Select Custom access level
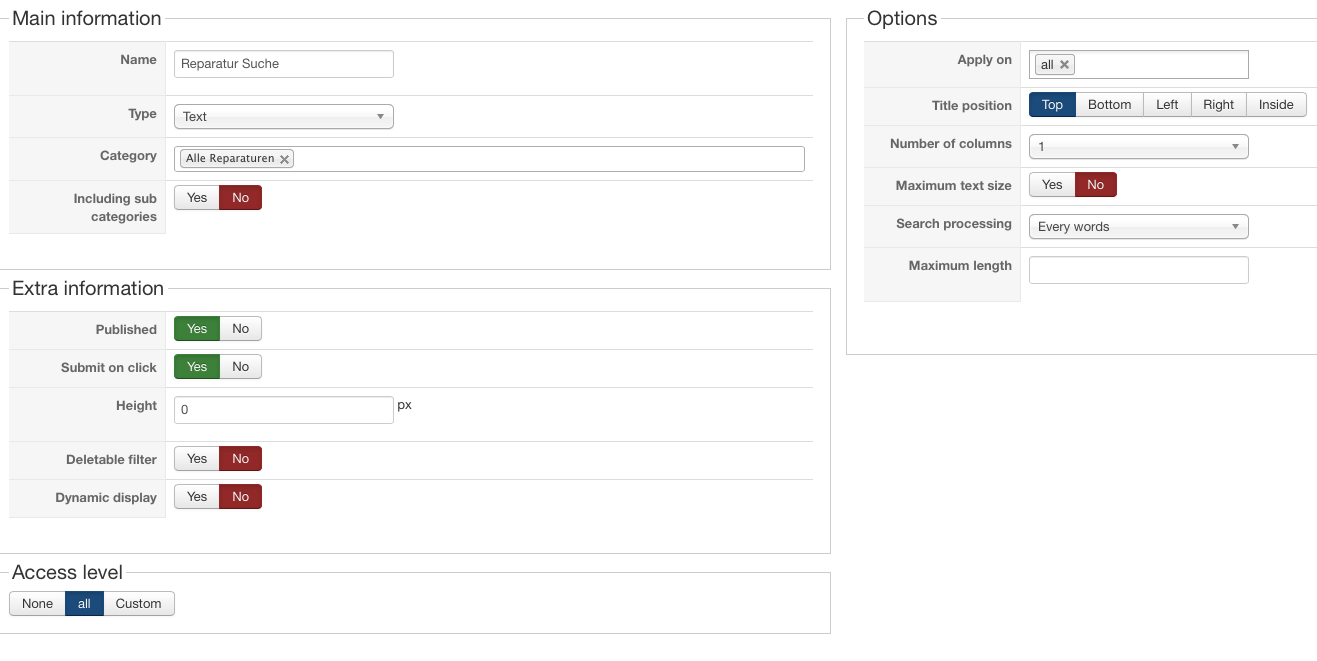This screenshot has height=661, width=1317. point(138,604)
